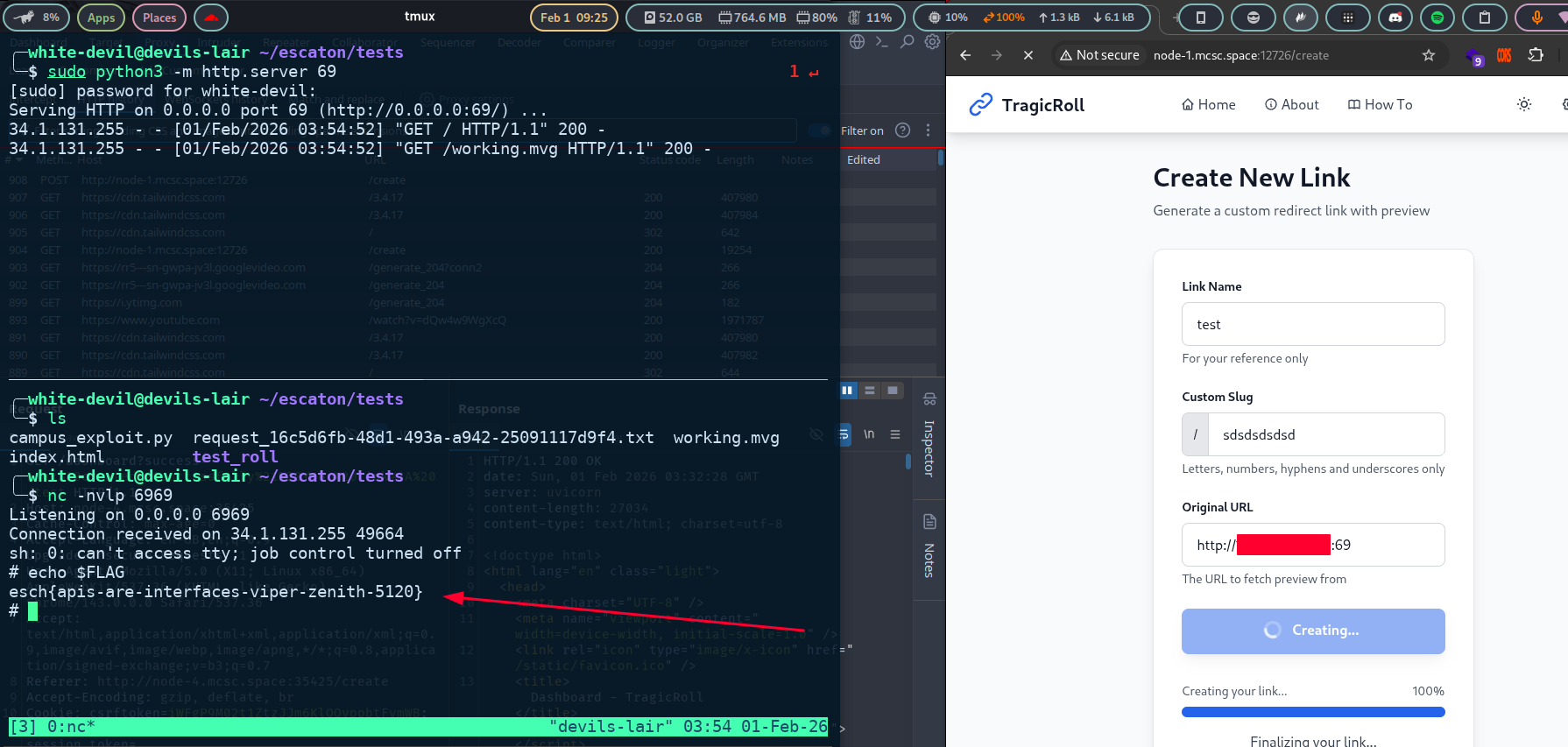Viewport: 1568px width, 747px height.
Task: Open the Places menu in top panel
Action: tap(159, 18)
